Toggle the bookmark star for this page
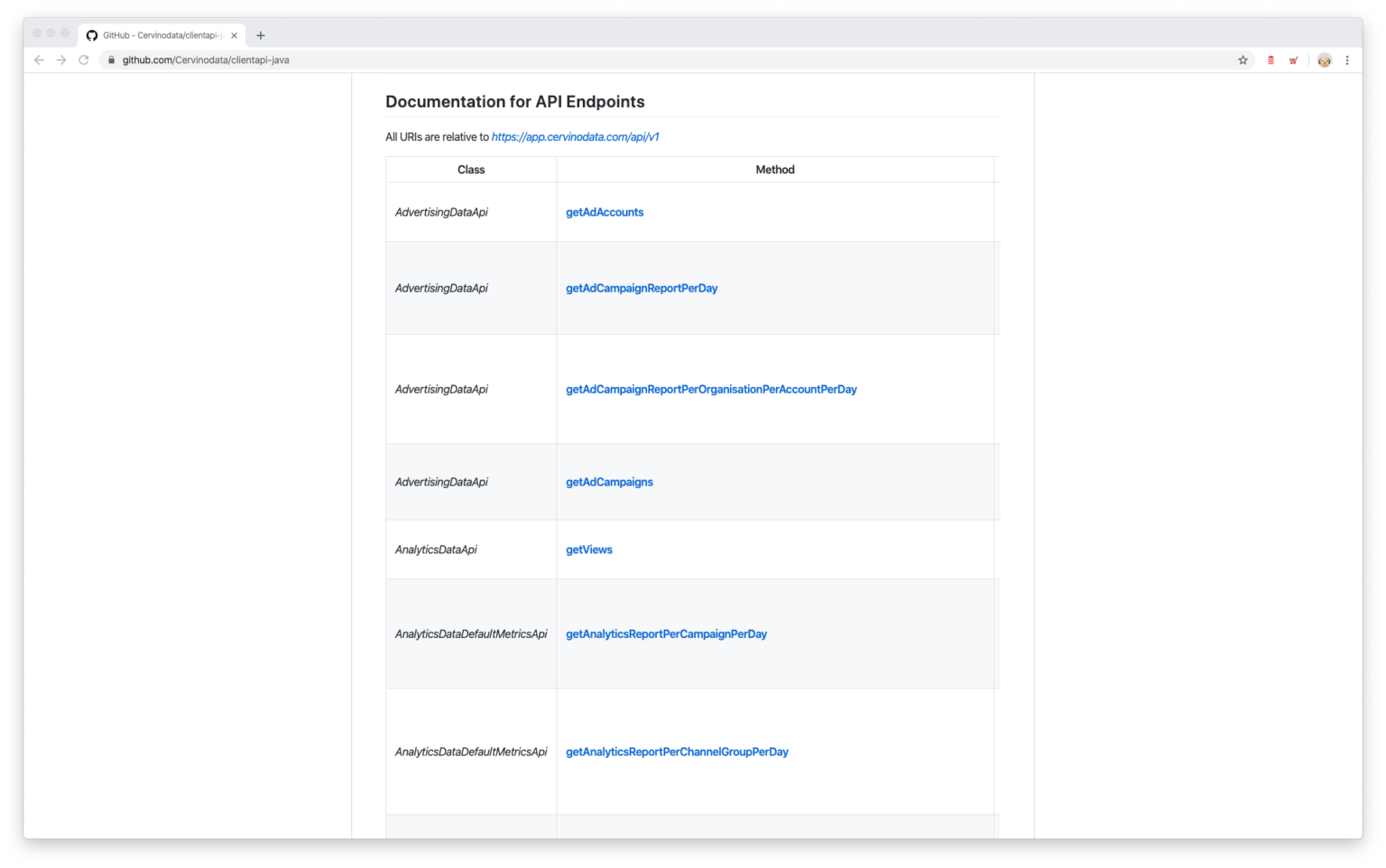This screenshot has height=868, width=1386. [x=1243, y=60]
